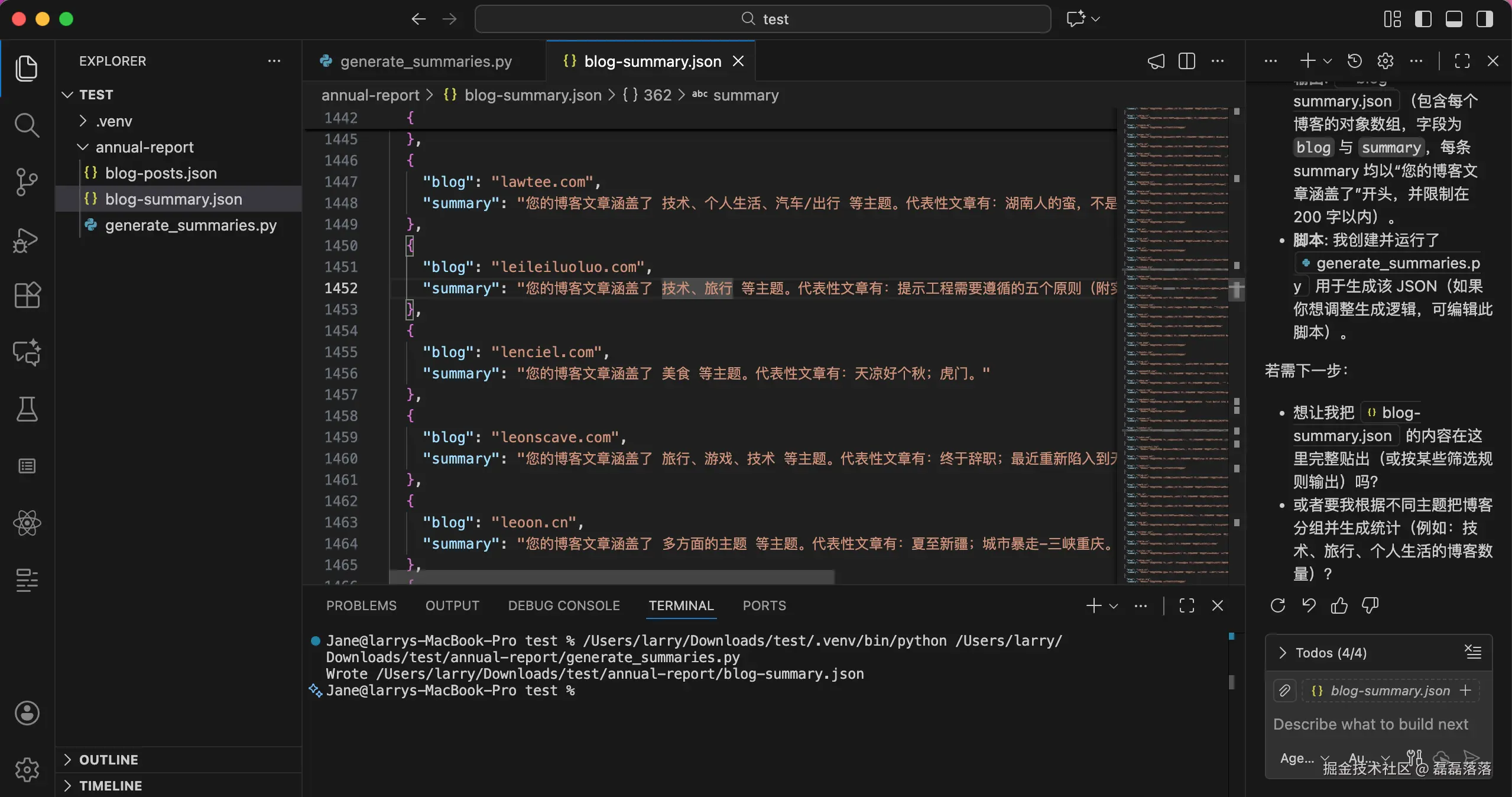Expand the OUTLINE section
This screenshot has width=1512, height=797.
point(109,760)
